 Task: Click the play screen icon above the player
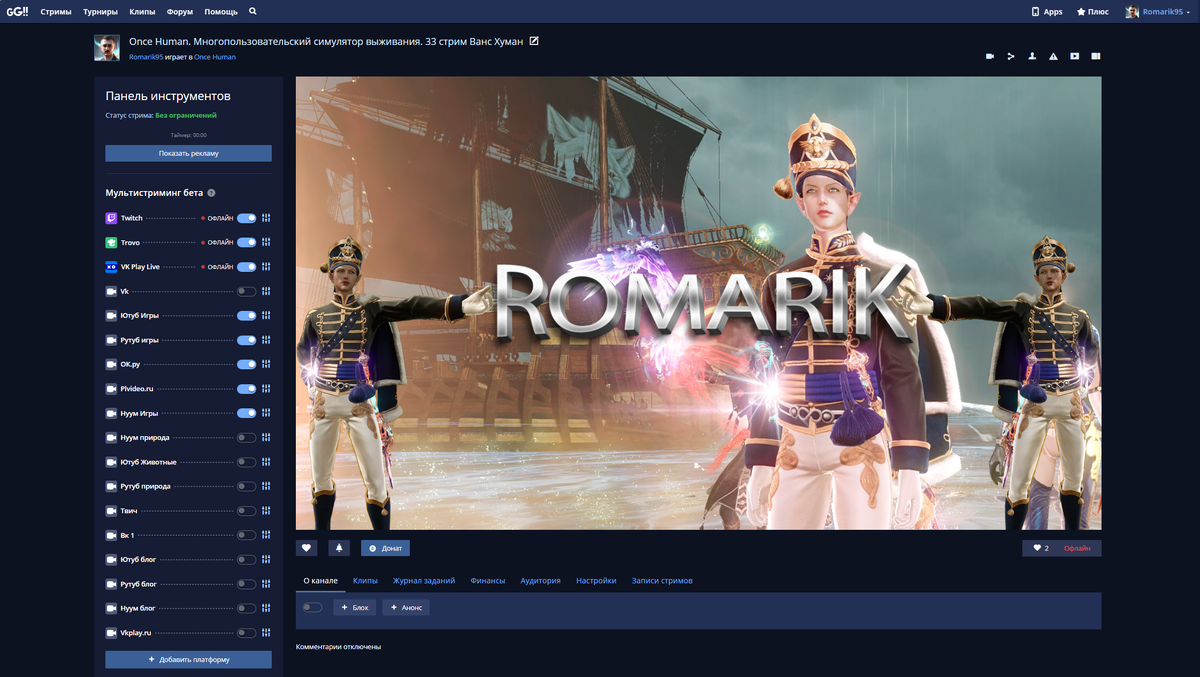coord(1075,56)
